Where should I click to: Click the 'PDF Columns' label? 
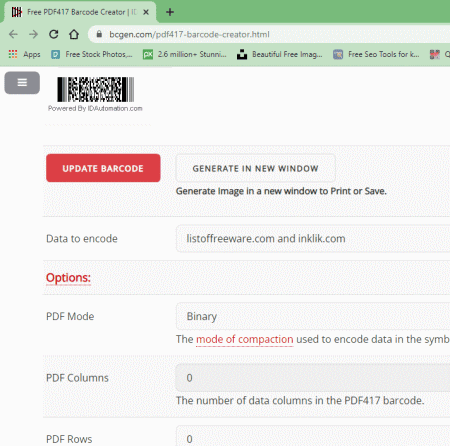(77, 378)
